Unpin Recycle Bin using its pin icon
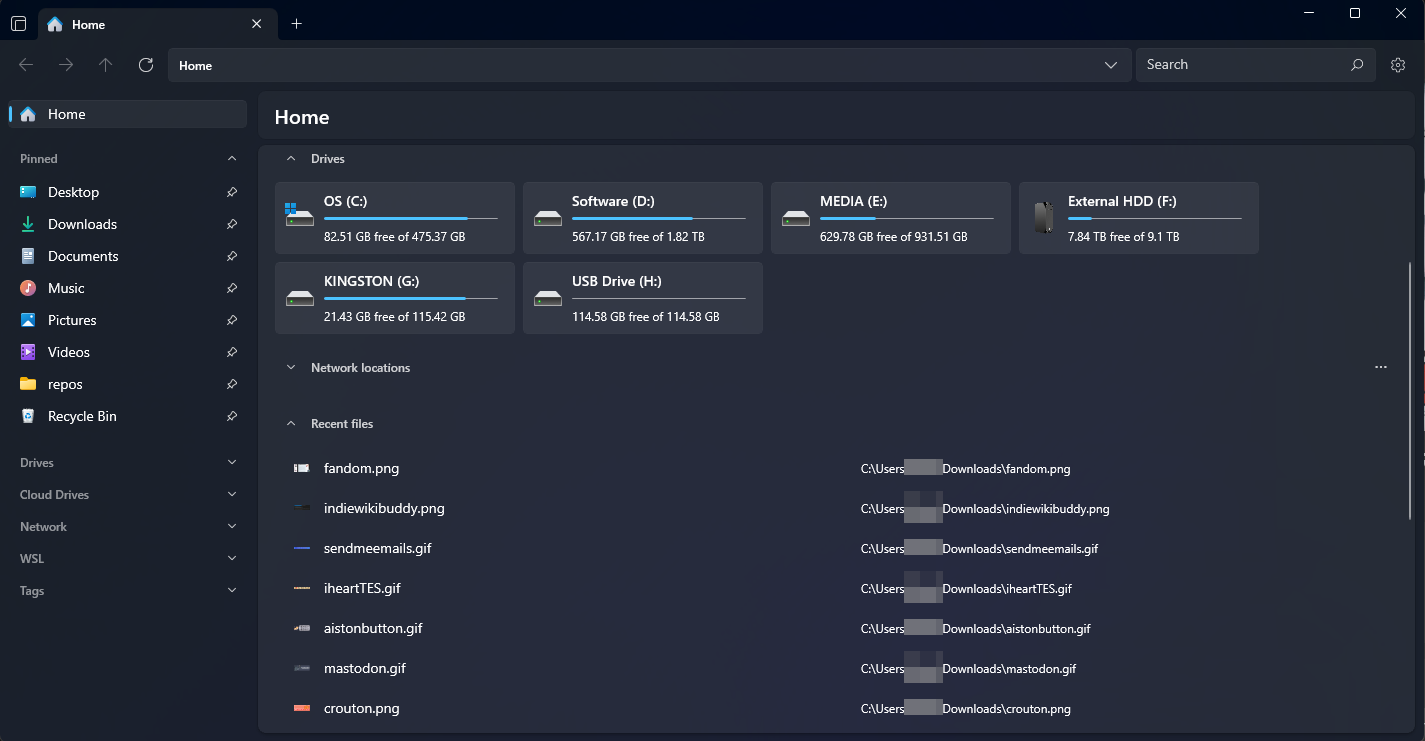The height and width of the screenshot is (741, 1425). (232, 416)
